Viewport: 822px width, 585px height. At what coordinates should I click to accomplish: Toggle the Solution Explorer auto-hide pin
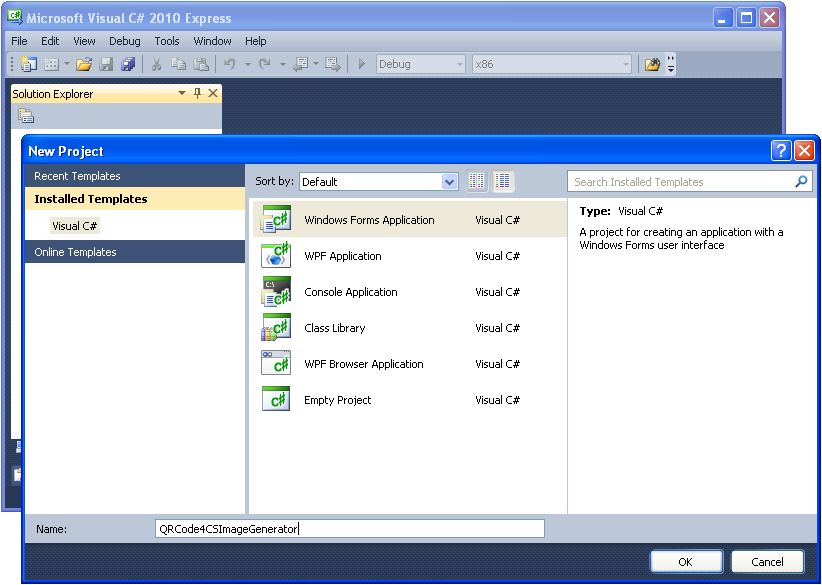[x=197, y=93]
